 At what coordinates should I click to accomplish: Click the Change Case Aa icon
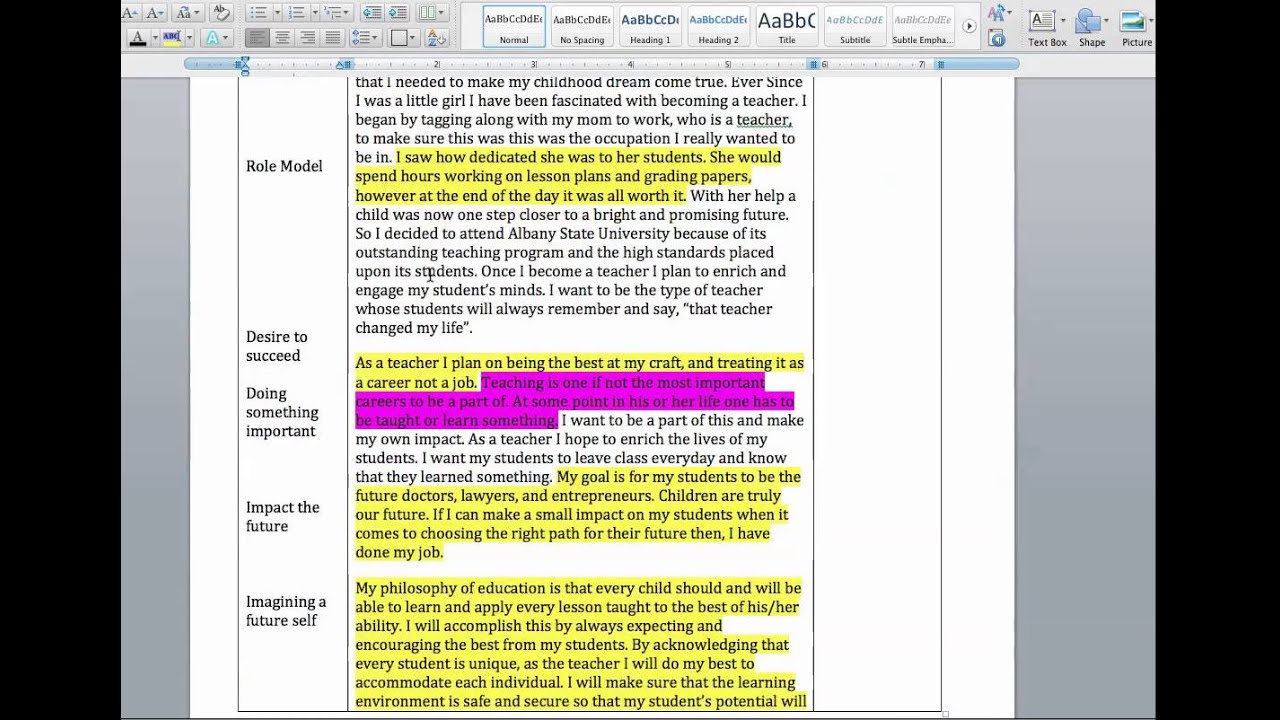[x=182, y=13]
